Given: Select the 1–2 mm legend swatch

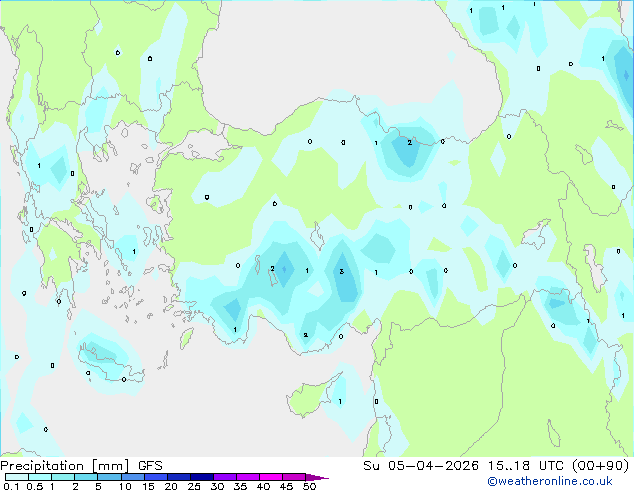Looking at the screenshot, I should pos(63,477).
